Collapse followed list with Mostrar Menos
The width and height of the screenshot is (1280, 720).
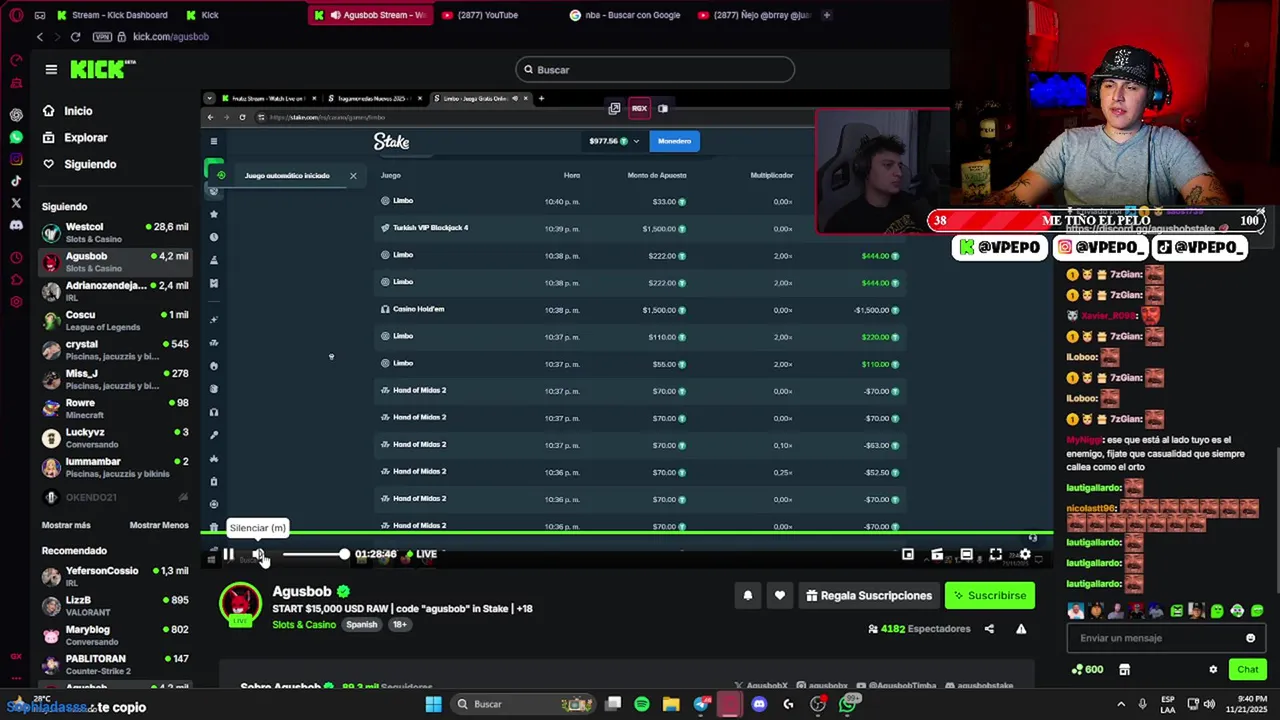159,525
